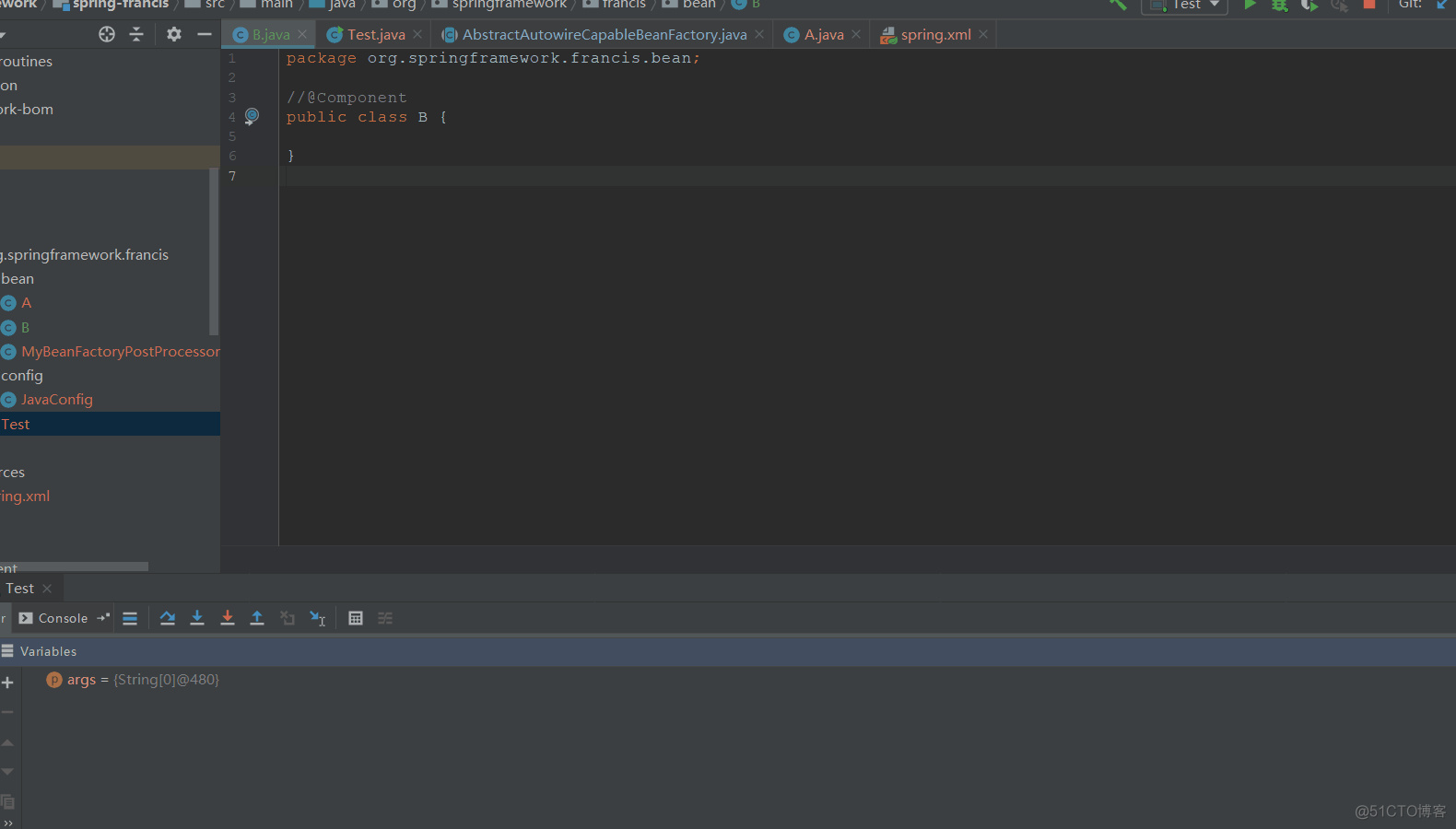The height and width of the screenshot is (829, 1456).
Task: Step Into with blue down arrow
Action: 197,618
